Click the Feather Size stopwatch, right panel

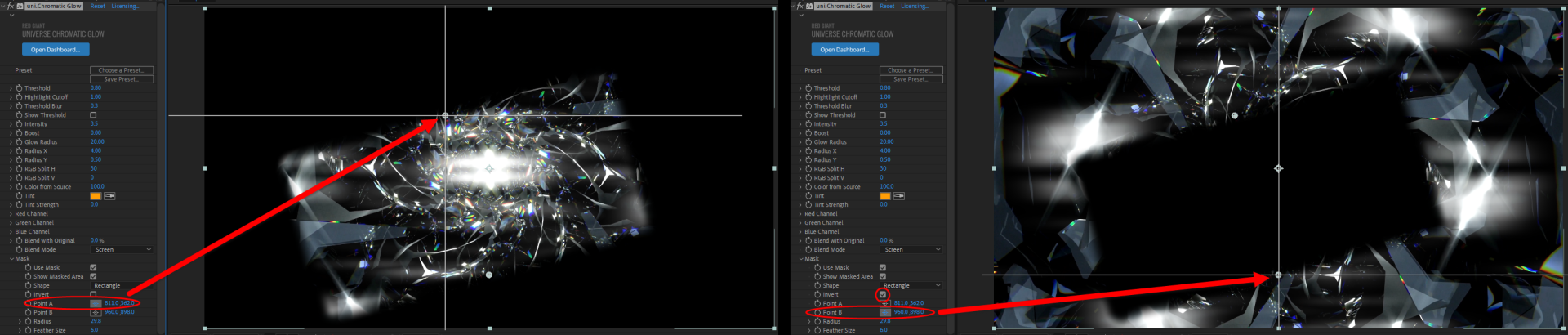(817, 330)
